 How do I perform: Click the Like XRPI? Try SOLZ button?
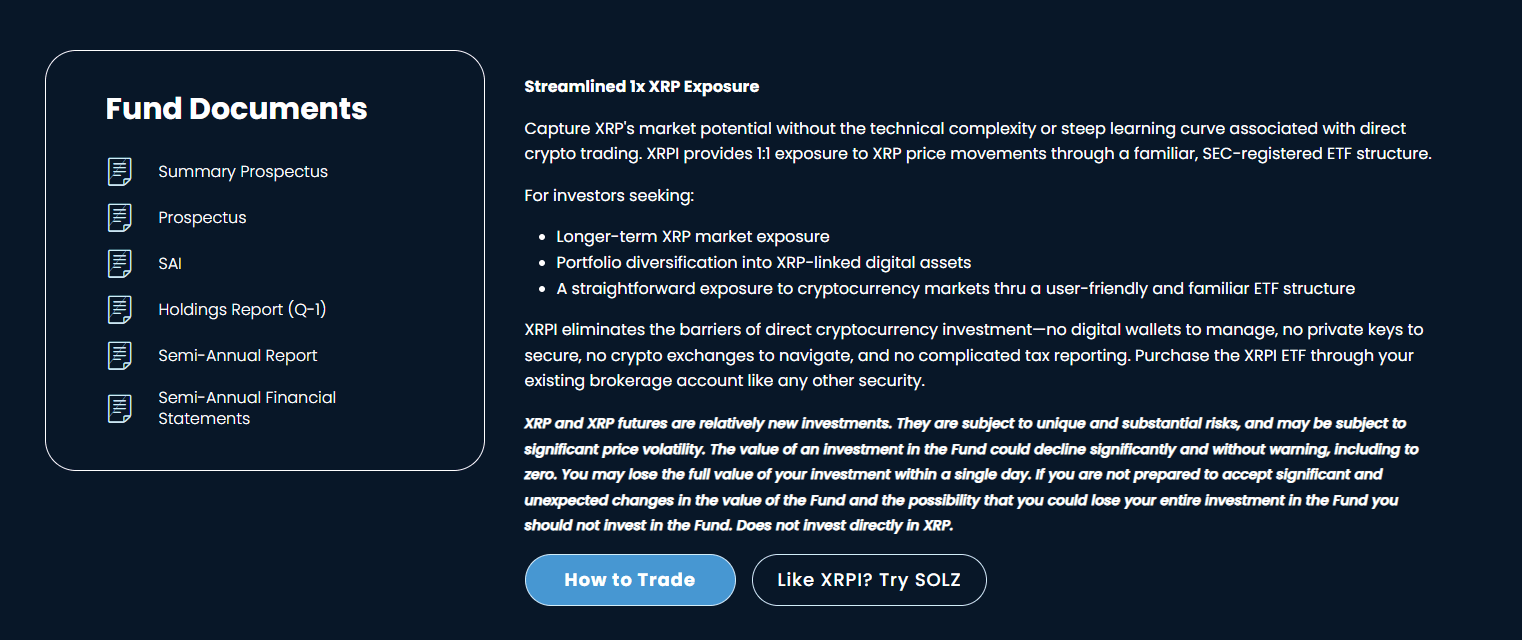click(x=869, y=579)
